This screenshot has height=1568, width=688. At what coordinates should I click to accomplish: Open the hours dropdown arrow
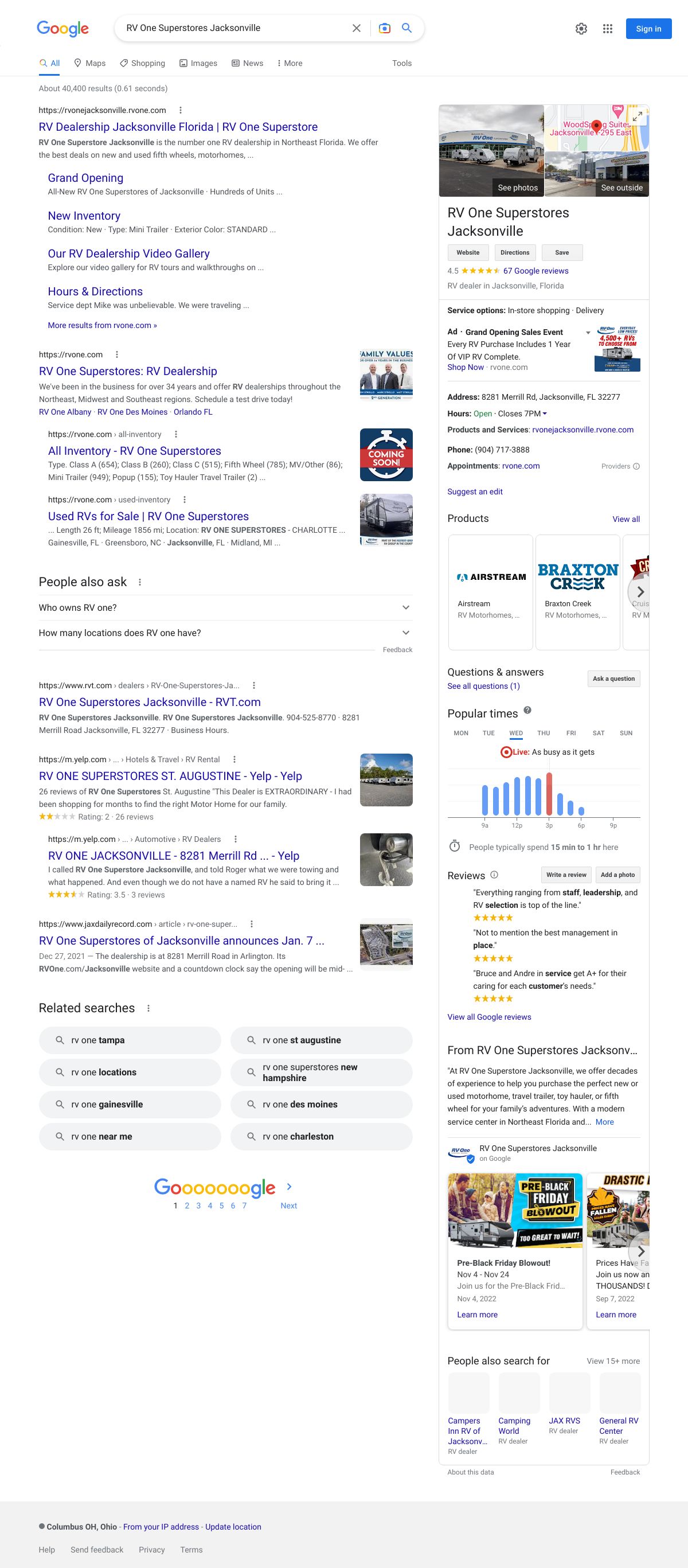click(x=545, y=414)
